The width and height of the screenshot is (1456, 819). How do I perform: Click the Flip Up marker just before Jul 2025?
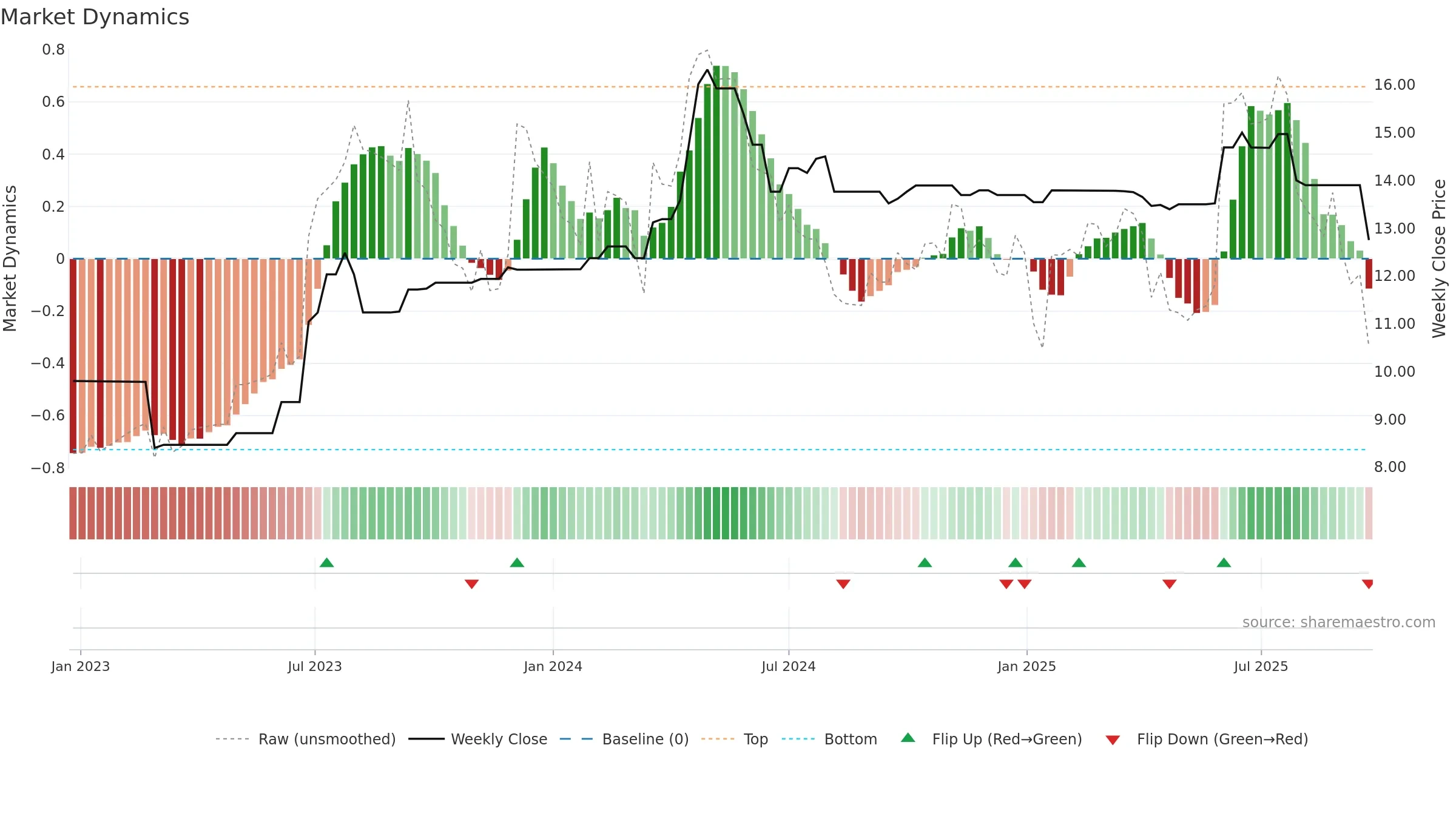(x=1224, y=562)
